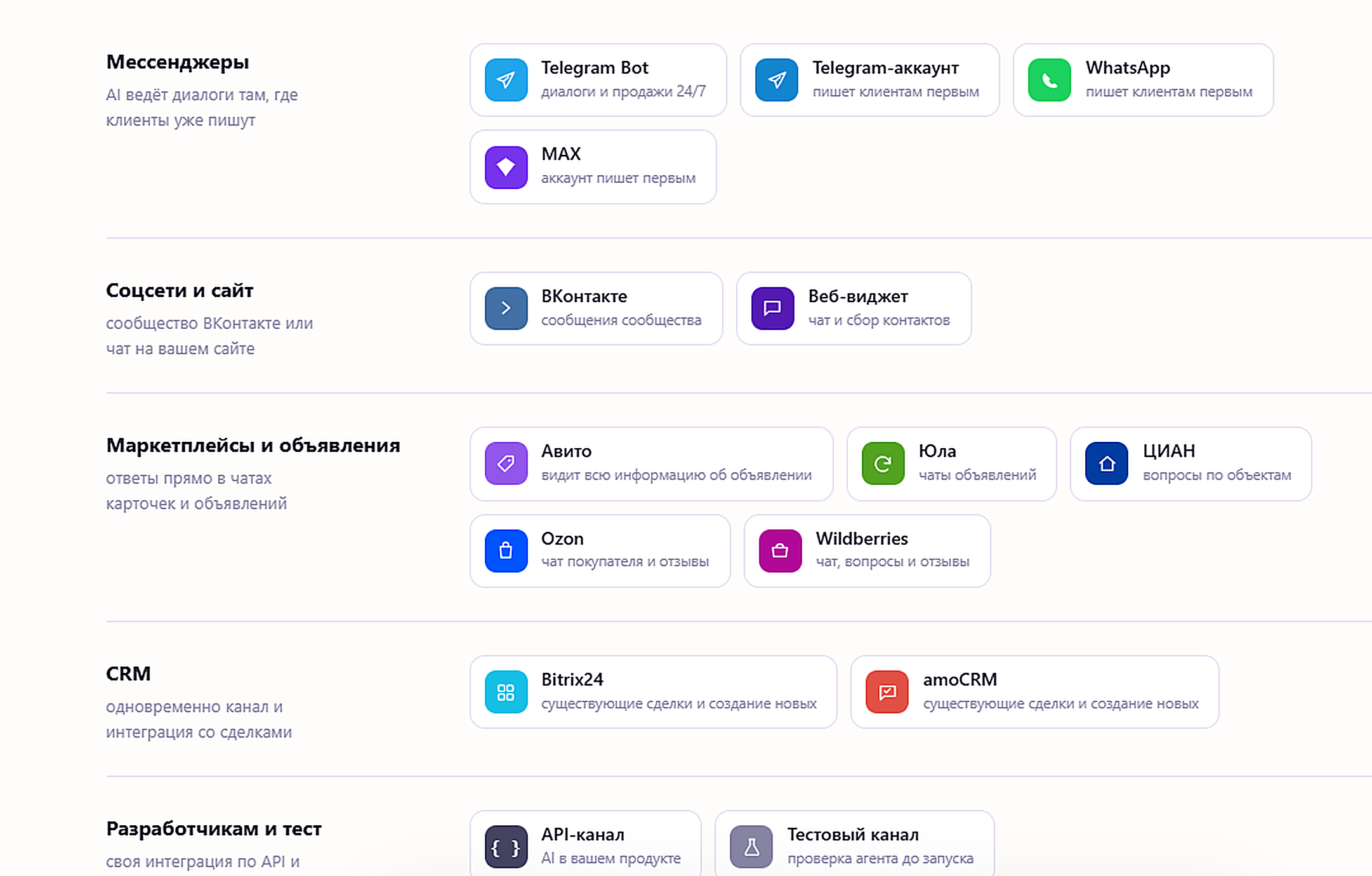Click text 'аккаунт пишет первым'
This screenshot has width=1372, height=876.
(618, 178)
